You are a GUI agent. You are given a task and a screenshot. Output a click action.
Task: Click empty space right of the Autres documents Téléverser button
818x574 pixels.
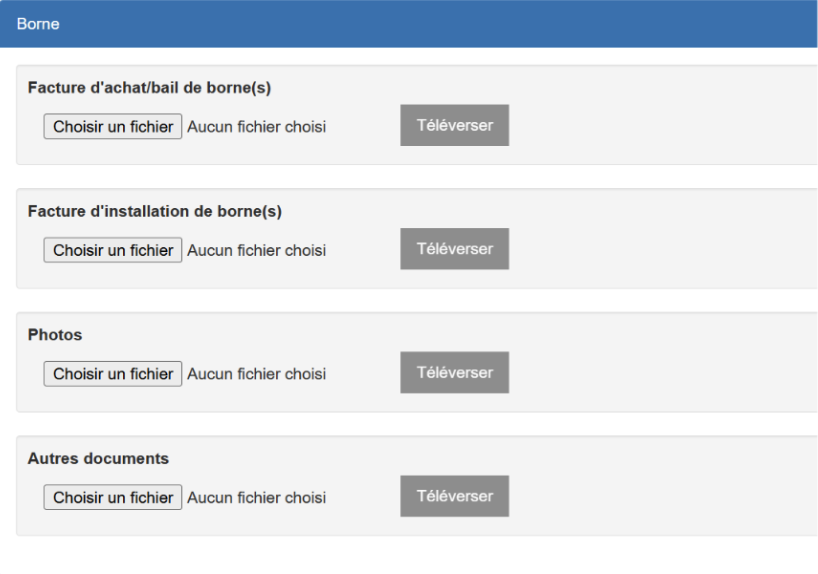point(663,496)
